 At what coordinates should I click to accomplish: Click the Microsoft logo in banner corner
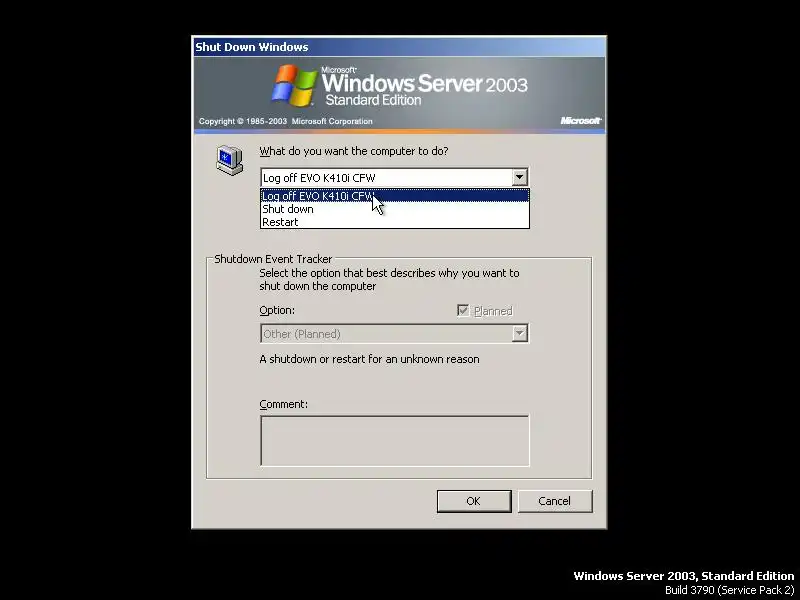[x=581, y=120]
